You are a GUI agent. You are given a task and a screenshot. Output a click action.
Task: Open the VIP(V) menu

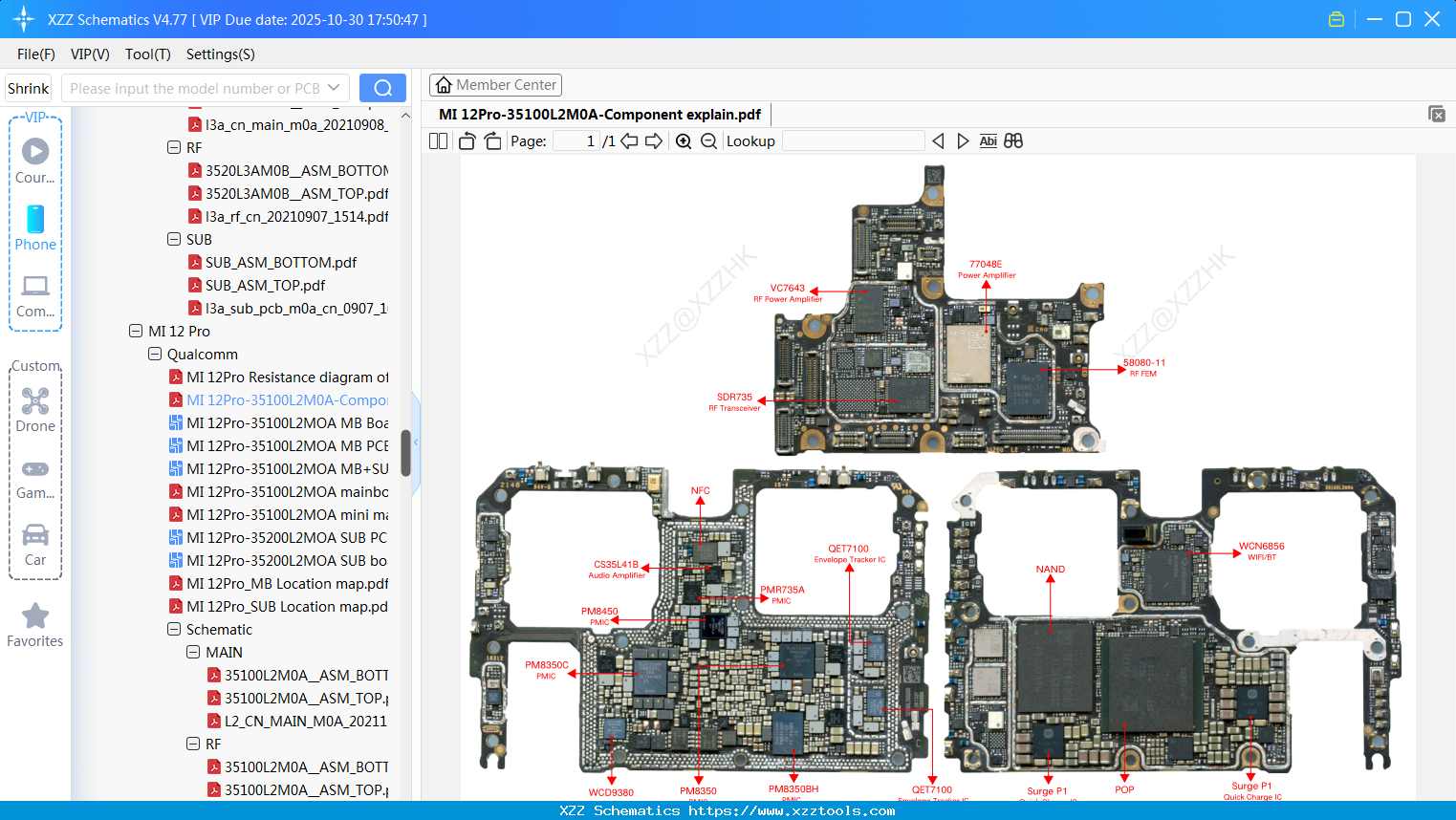point(89,54)
